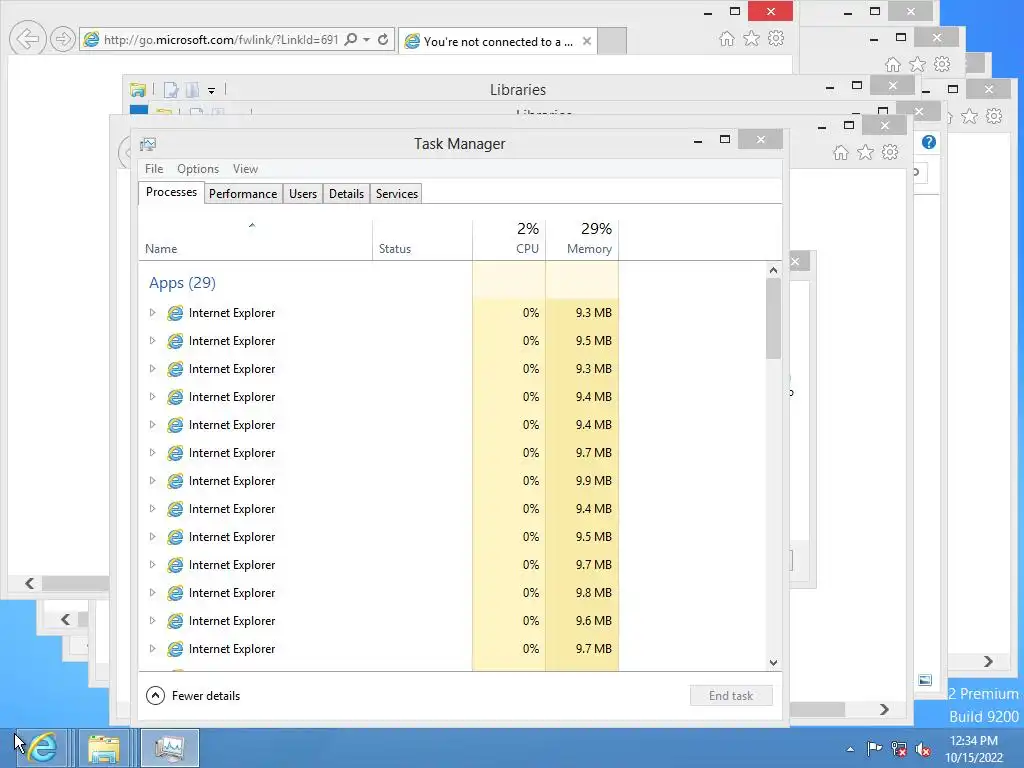Sort processes by Name column
This screenshot has height=768, width=1024.
click(x=255, y=240)
